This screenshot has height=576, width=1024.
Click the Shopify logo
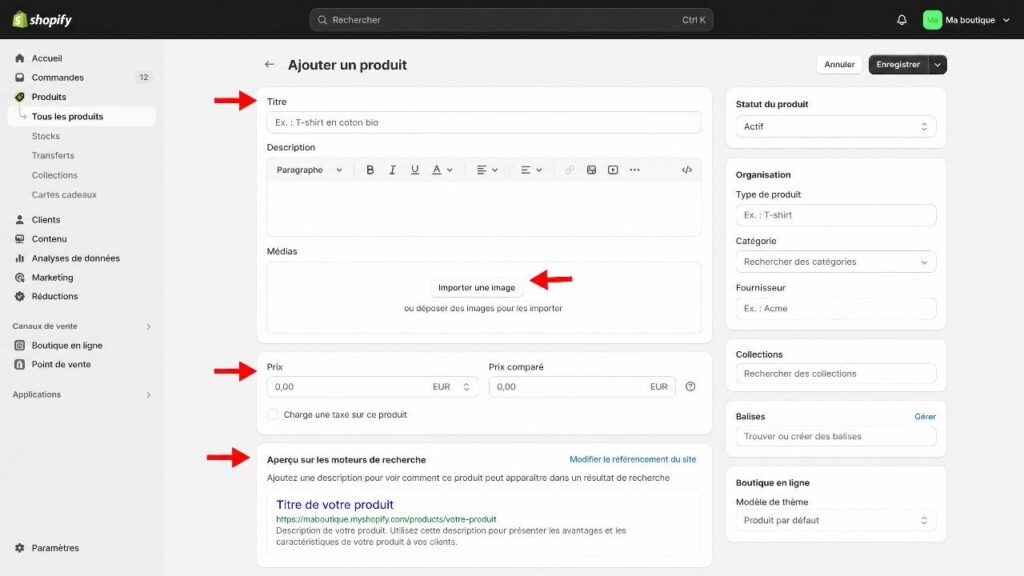[42, 20]
